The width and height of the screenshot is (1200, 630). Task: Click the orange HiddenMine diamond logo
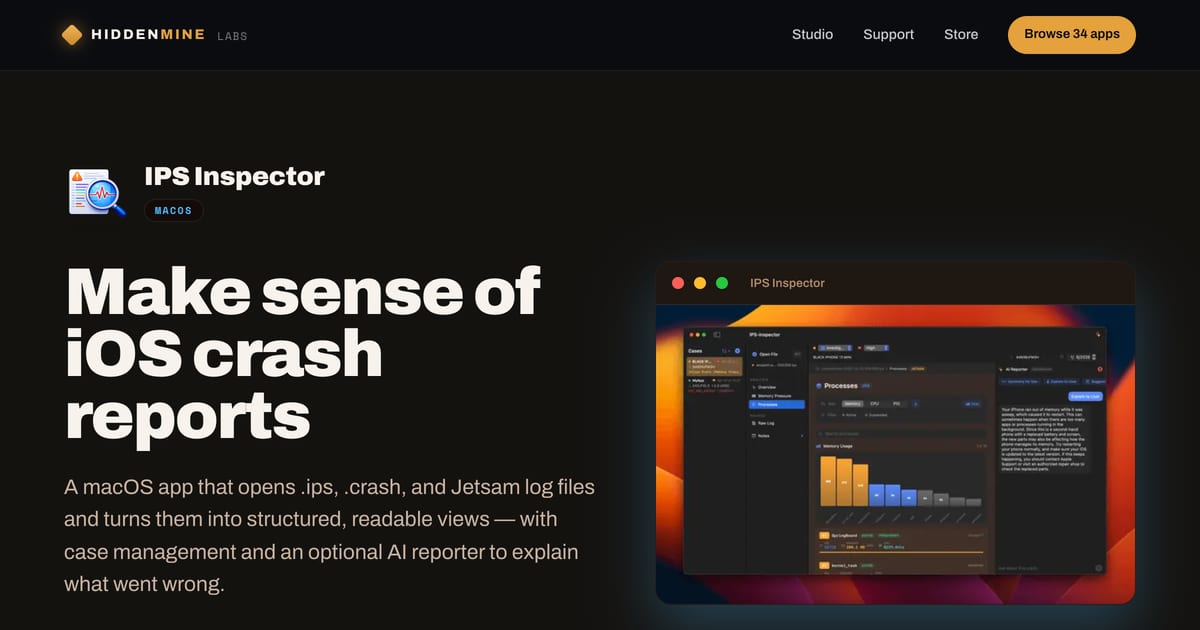point(72,35)
